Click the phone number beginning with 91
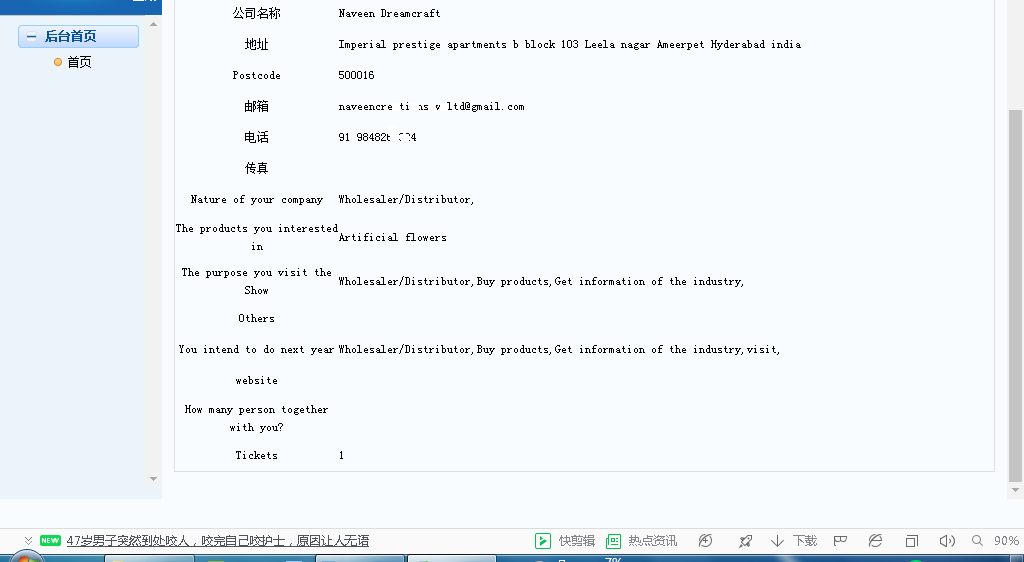 [x=377, y=137]
